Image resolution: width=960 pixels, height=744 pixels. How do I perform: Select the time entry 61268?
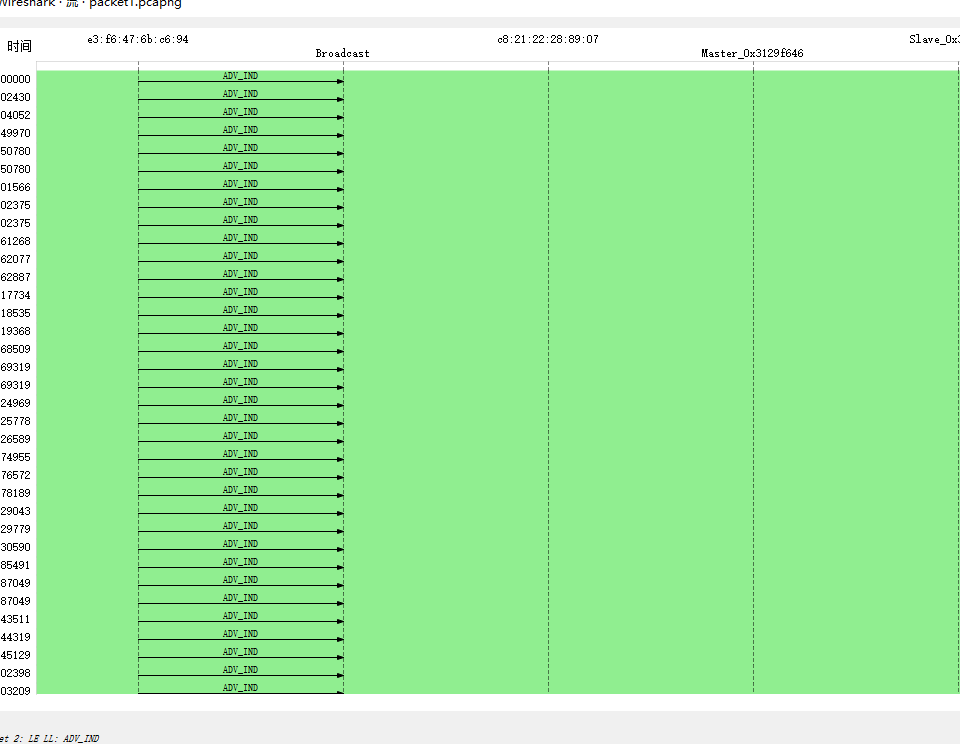pyautogui.click(x=15, y=241)
